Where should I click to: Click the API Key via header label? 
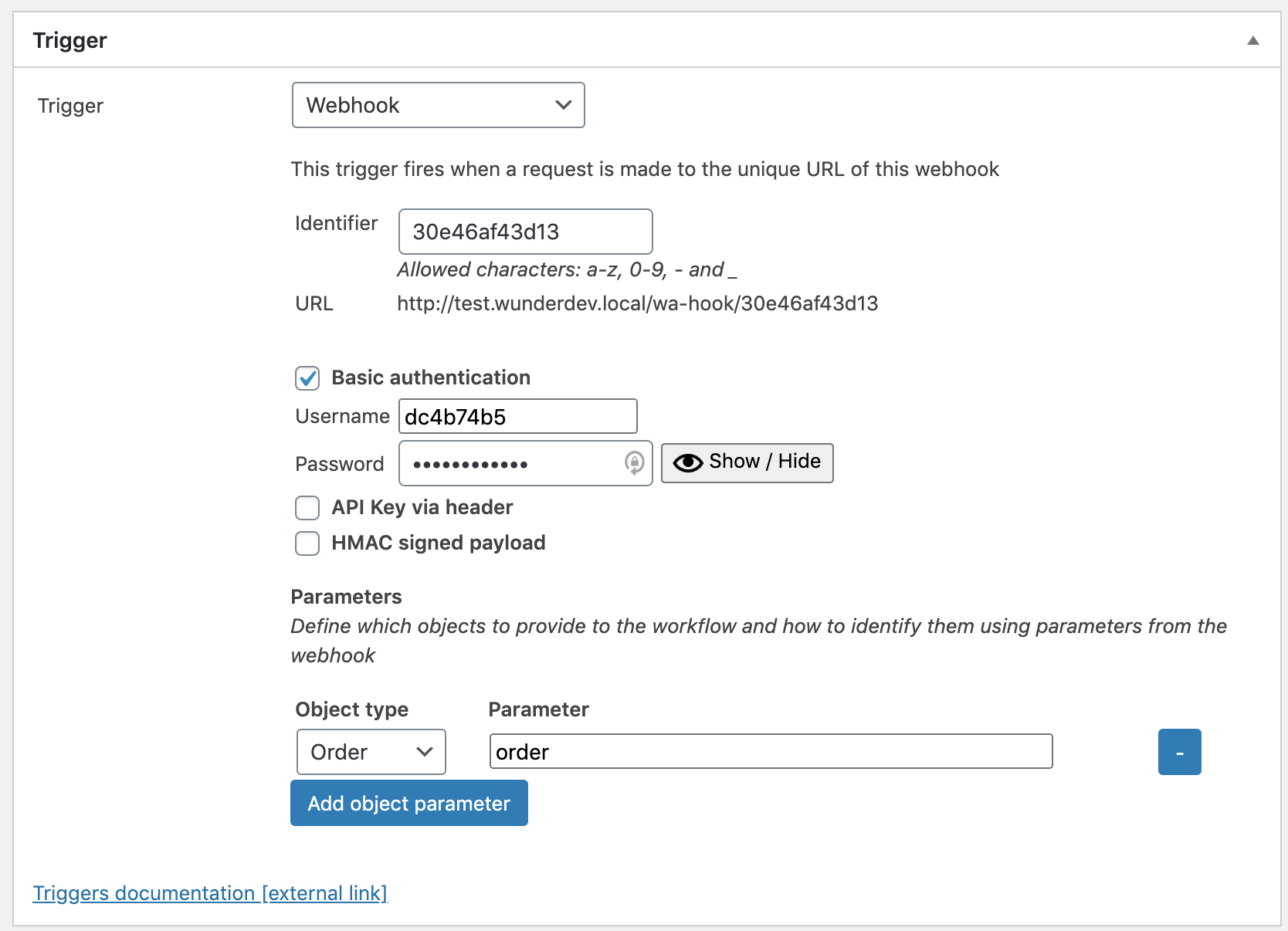pyautogui.click(x=422, y=507)
